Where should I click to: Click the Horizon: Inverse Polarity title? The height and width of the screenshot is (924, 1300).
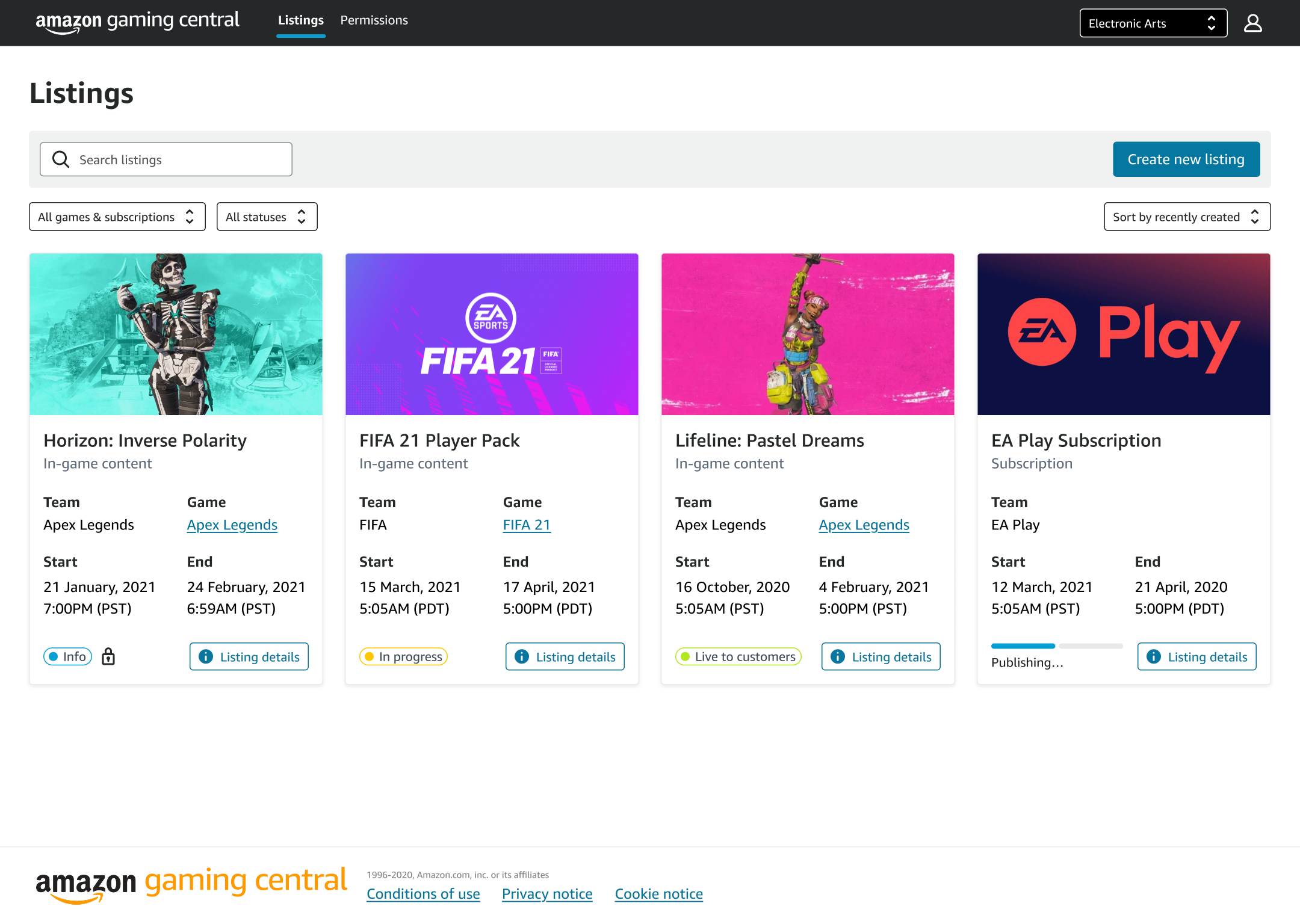coord(145,441)
